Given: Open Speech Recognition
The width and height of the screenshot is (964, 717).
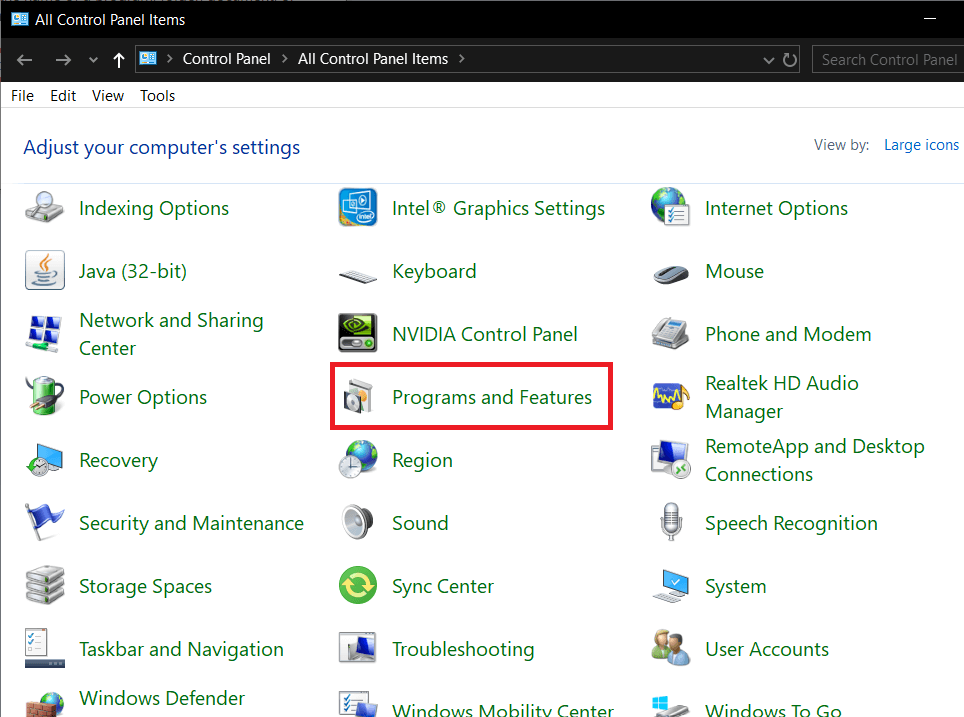Looking at the screenshot, I should point(791,522).
